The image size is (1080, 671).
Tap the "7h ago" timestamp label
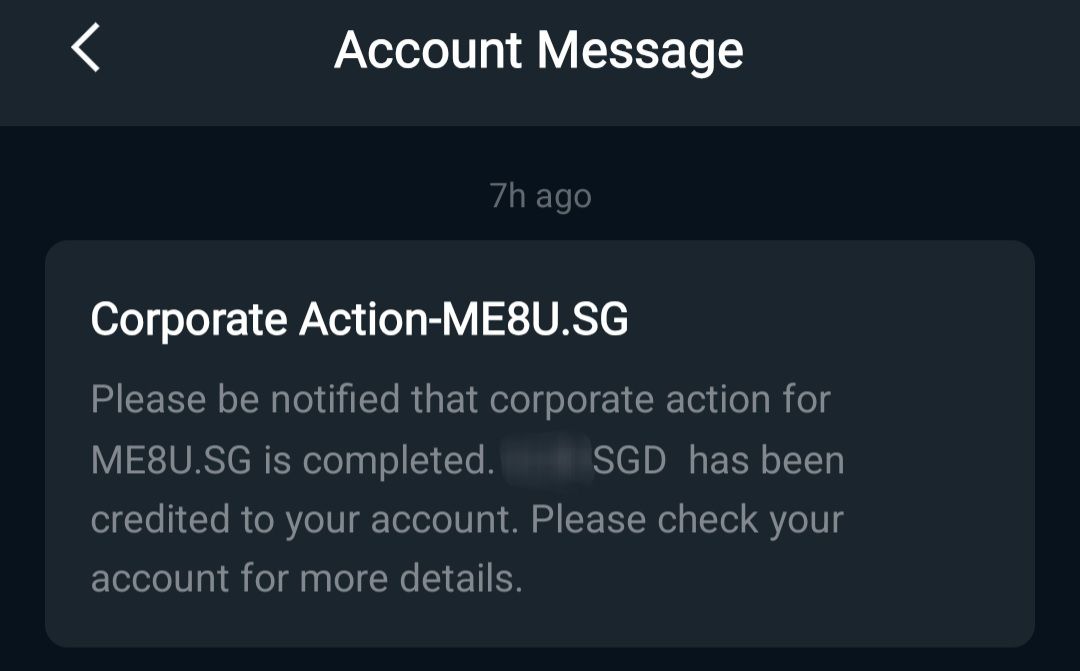click(540, 196)
